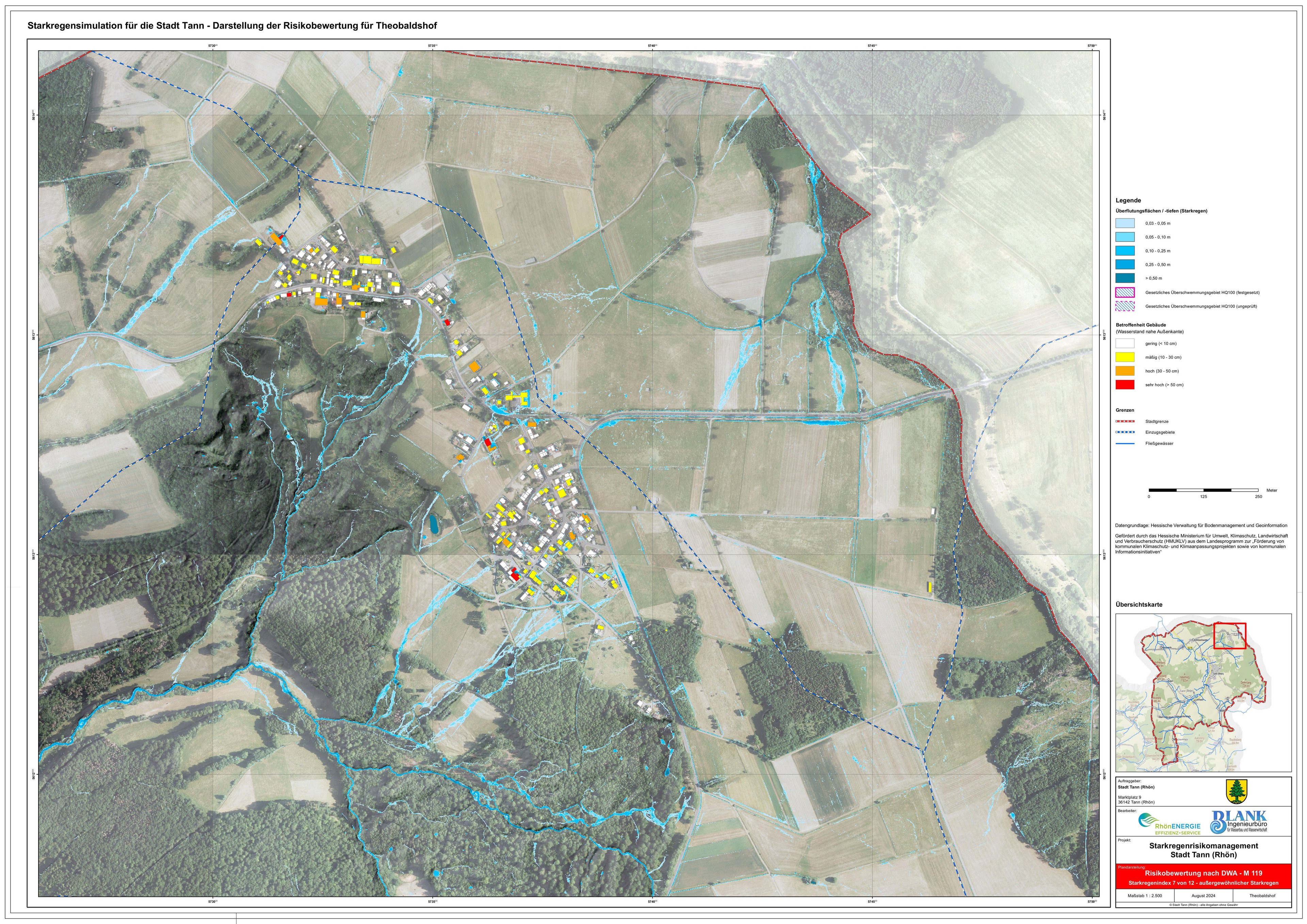Click the Maßstab 1 : 2.500 cell
The width and height of the screenshot is (1307, 924).
coord(1145,895)
